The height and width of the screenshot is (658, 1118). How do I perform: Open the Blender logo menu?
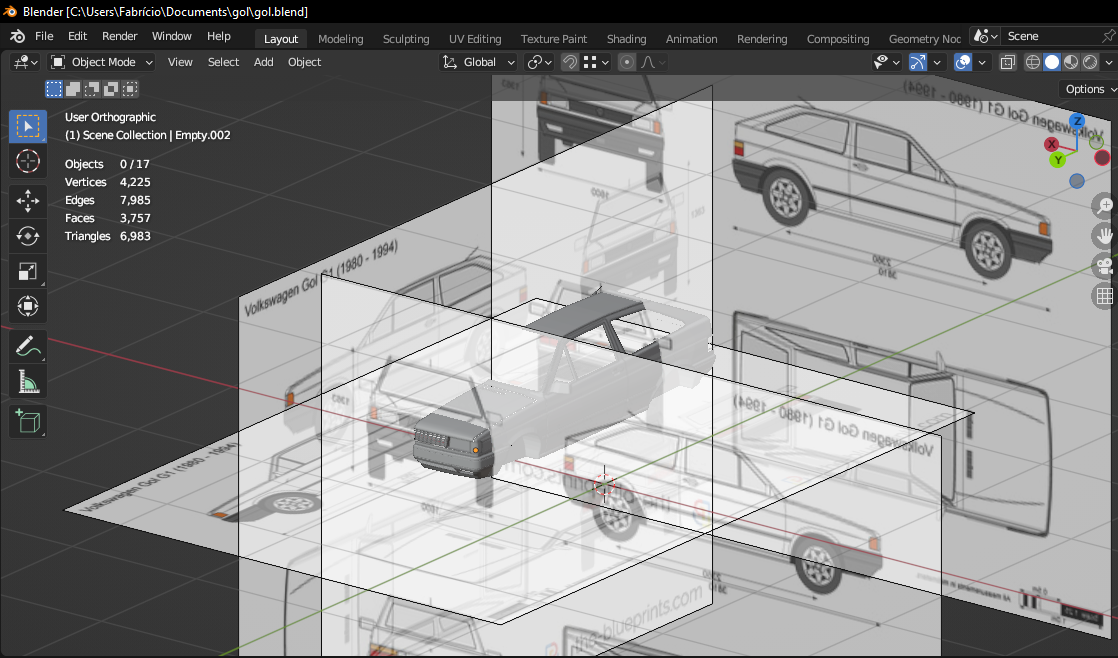[18, 36]
